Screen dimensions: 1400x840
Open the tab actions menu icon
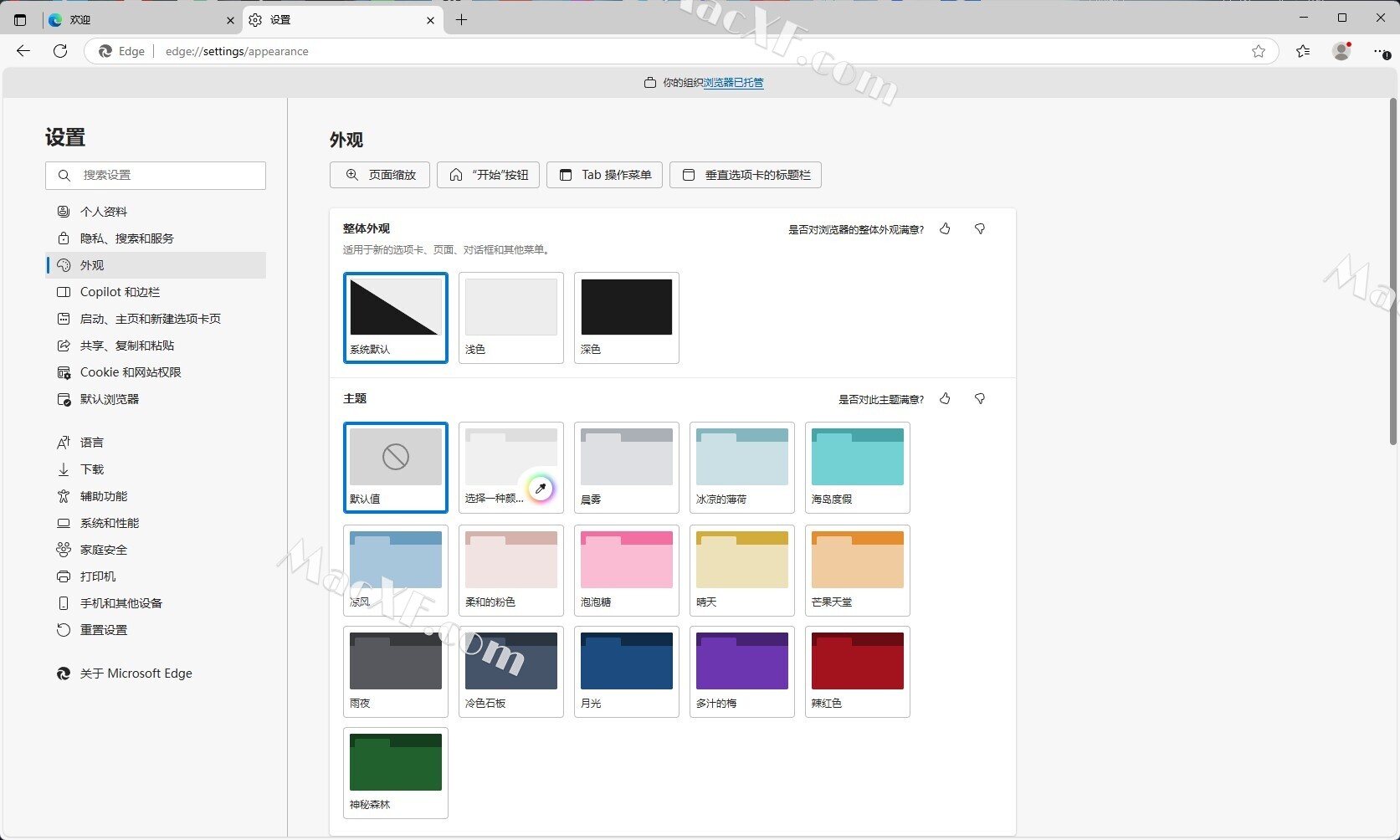pyautogui.click(x=20, y=20)
